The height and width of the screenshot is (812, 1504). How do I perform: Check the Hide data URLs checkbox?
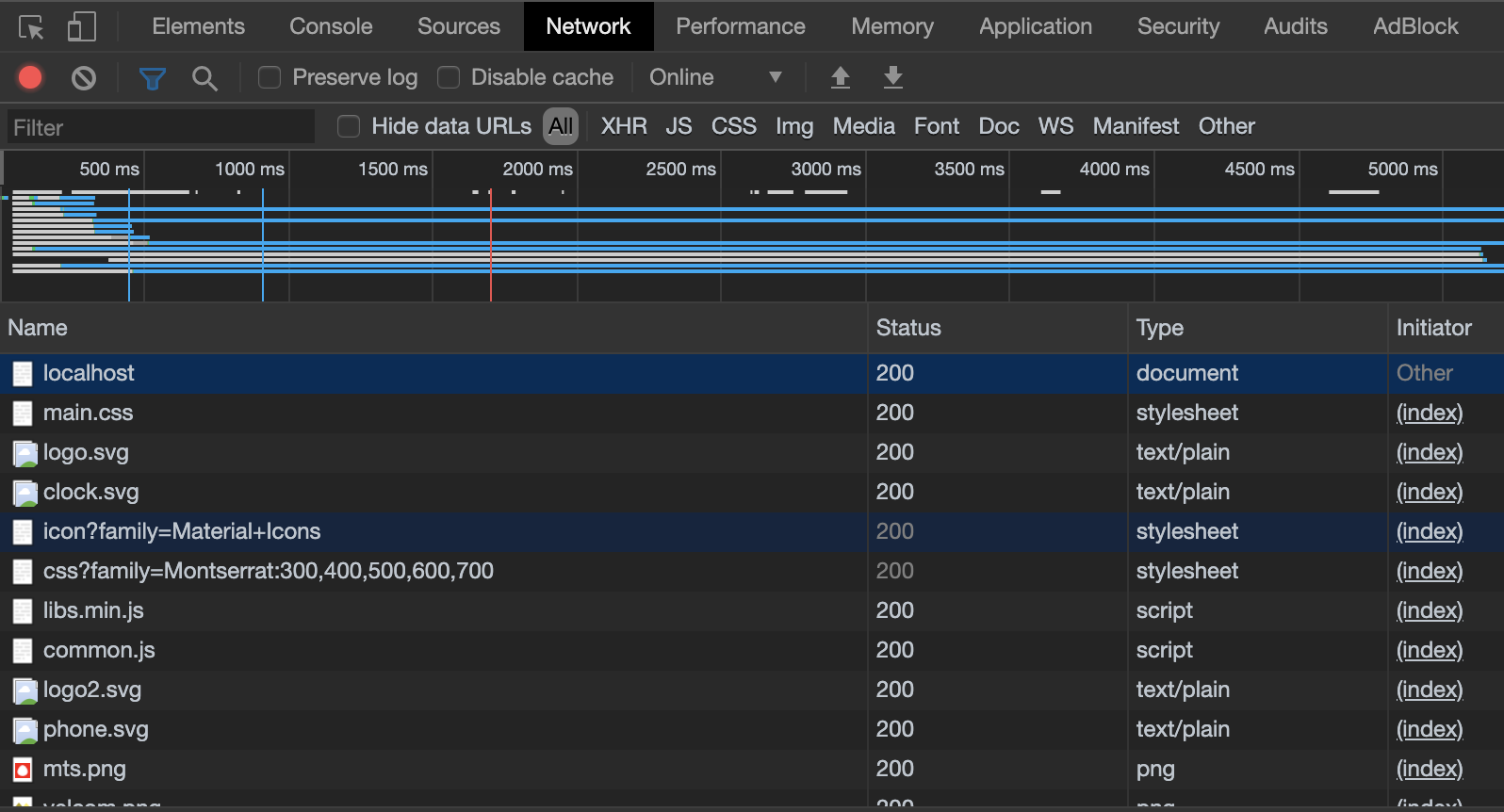pyautogui.click(x=349, y=126)
